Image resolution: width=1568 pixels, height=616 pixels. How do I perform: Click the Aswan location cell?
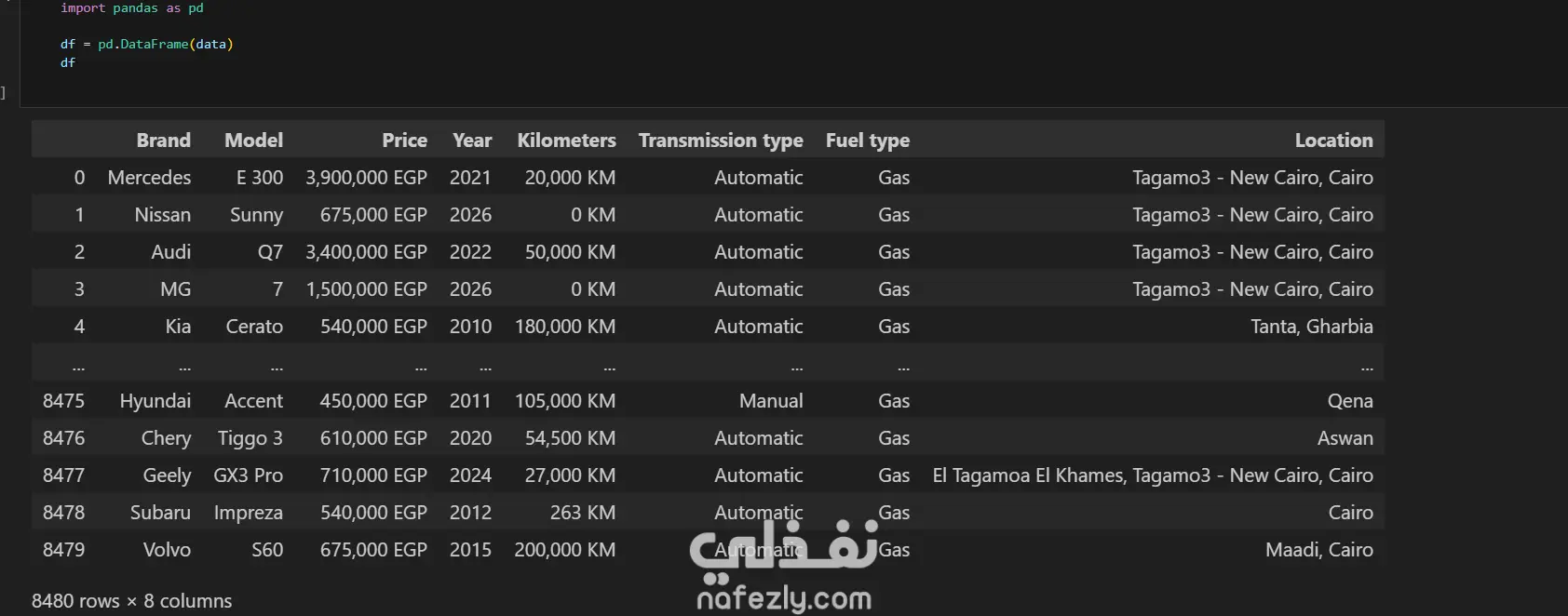1345,438
